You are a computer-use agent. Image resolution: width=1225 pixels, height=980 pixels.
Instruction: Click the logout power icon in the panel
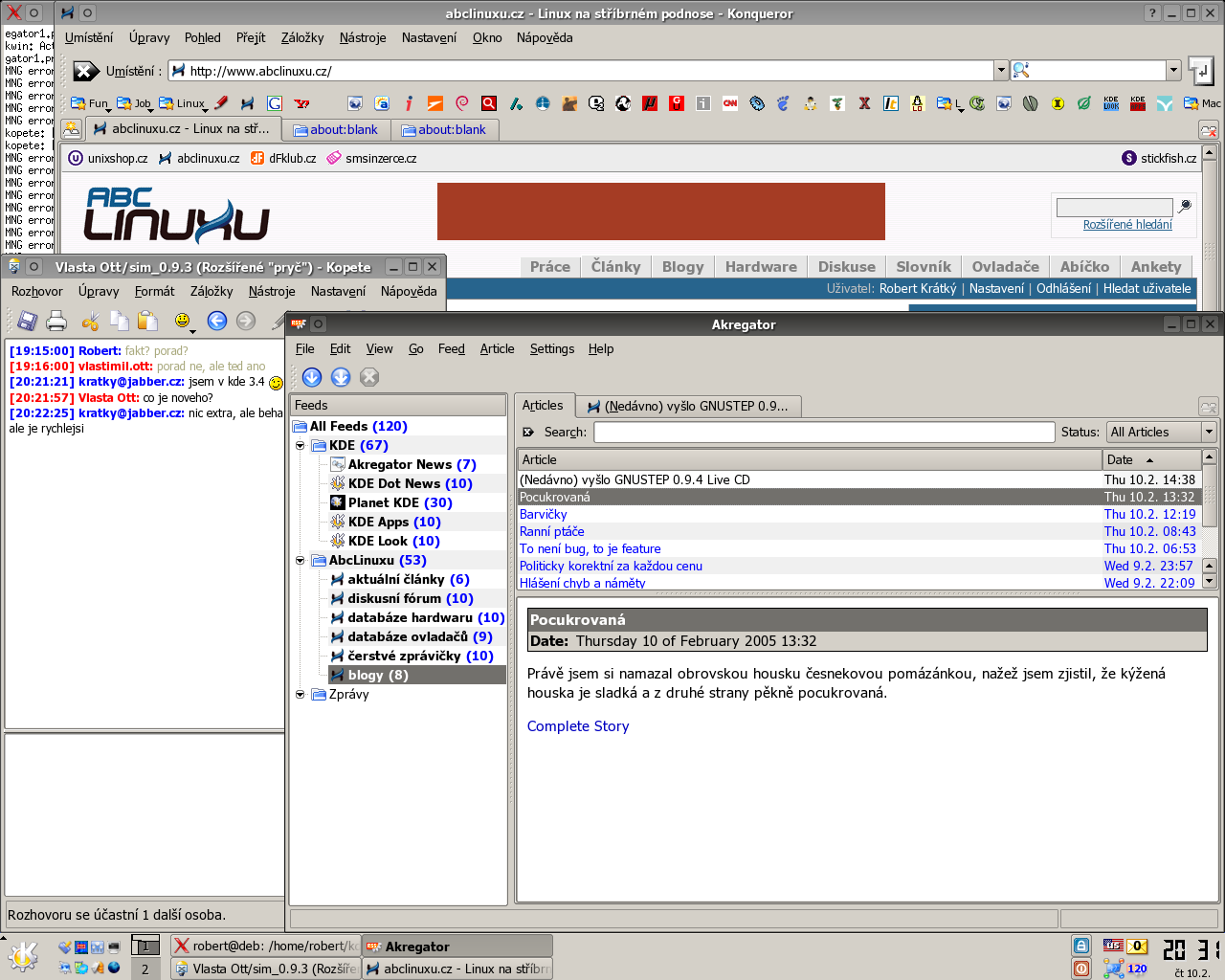(x=1081, y=969)
